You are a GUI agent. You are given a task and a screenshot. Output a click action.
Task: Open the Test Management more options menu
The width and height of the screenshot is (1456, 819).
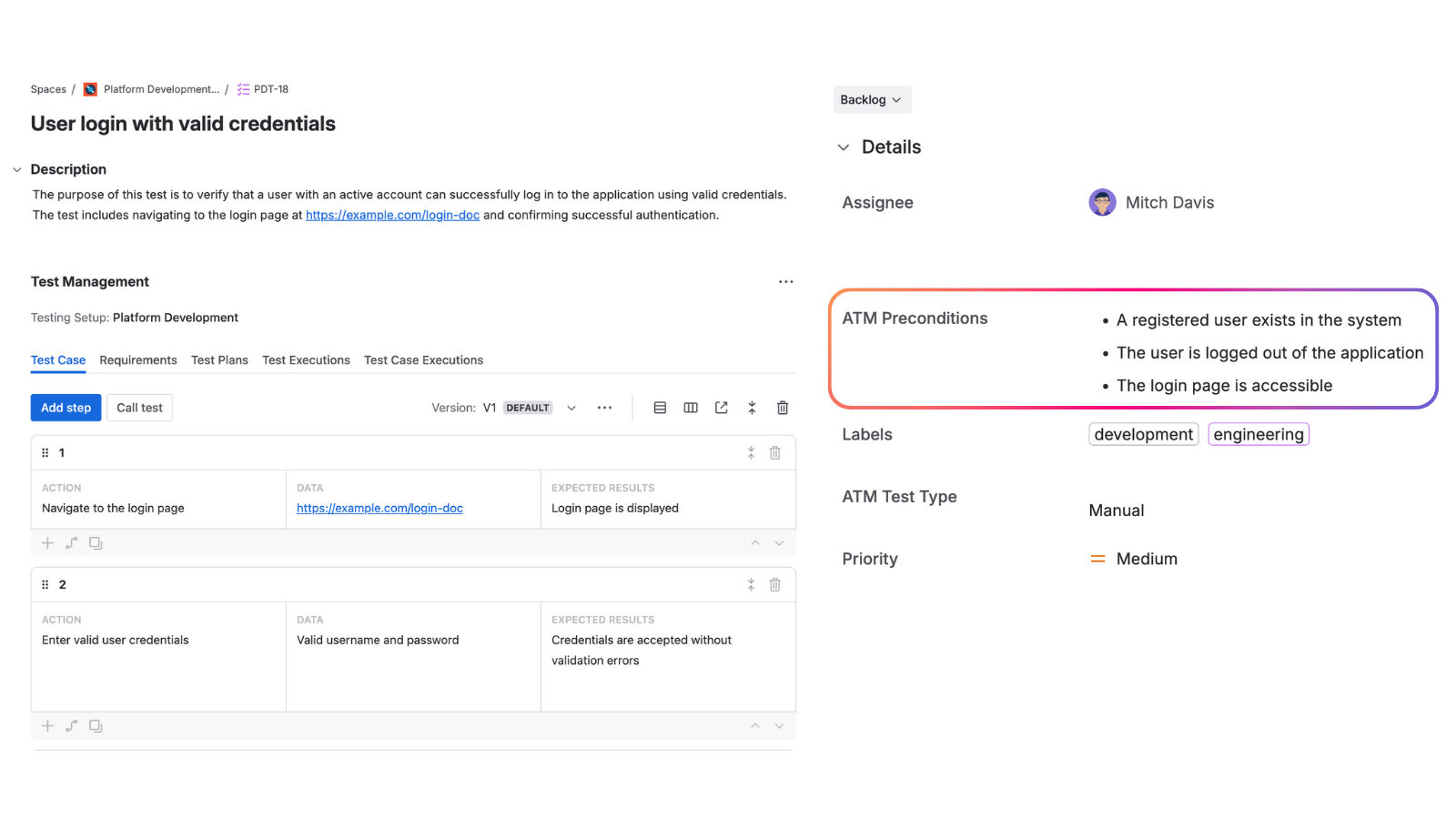786,282
